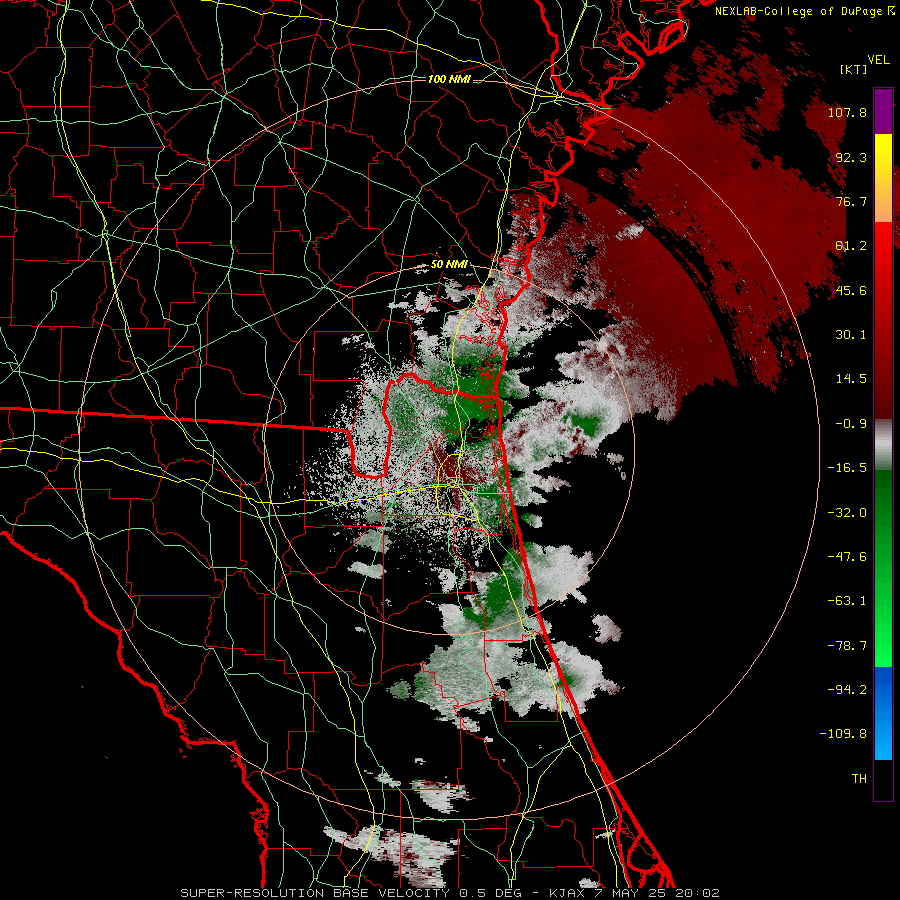Select the 107.8 legend value

click(847, 112)
